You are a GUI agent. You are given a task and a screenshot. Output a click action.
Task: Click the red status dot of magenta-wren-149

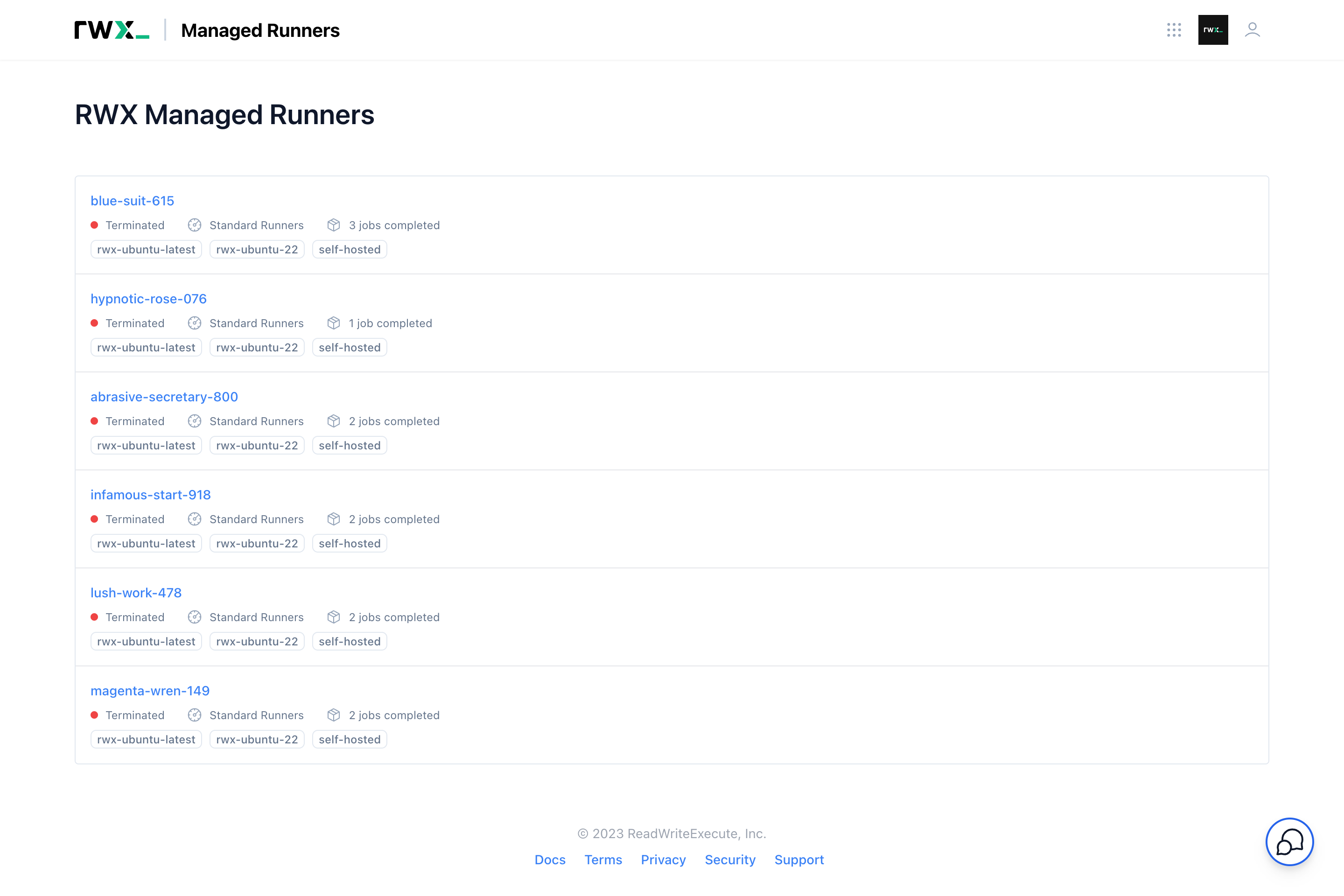coord(94,715)
